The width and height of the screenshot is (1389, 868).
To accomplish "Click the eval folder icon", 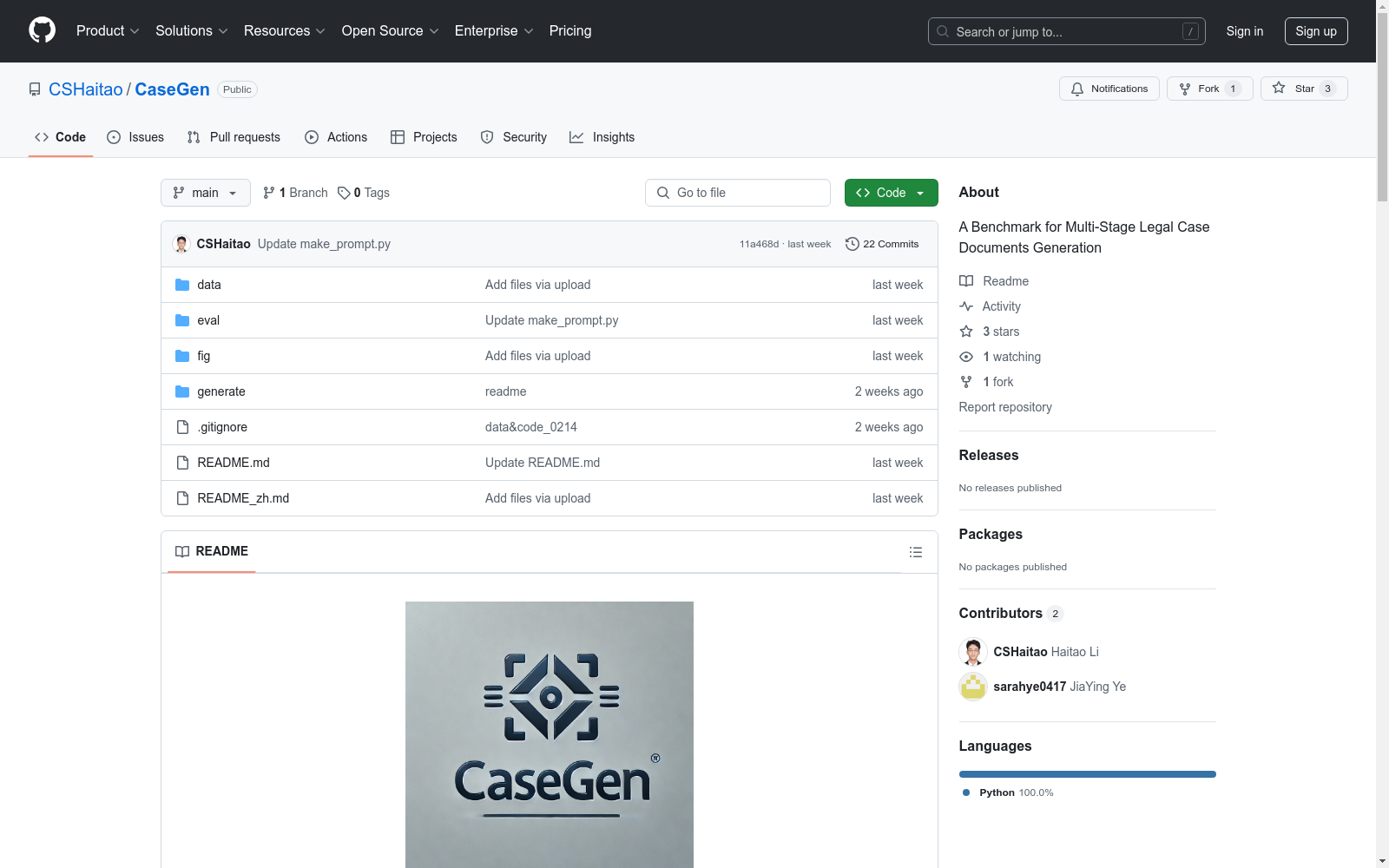I will 182,320.
